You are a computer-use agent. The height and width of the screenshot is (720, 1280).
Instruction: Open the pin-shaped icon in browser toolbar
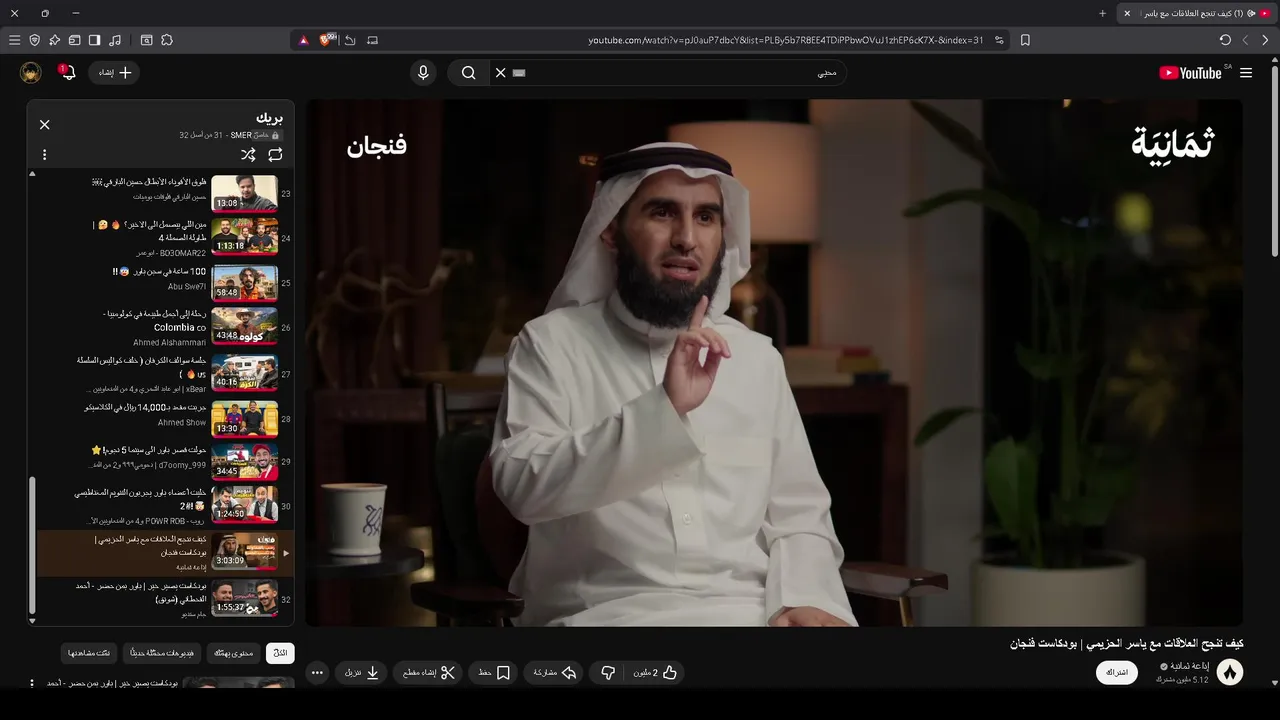pyautogui.click(x=55, y=40)
